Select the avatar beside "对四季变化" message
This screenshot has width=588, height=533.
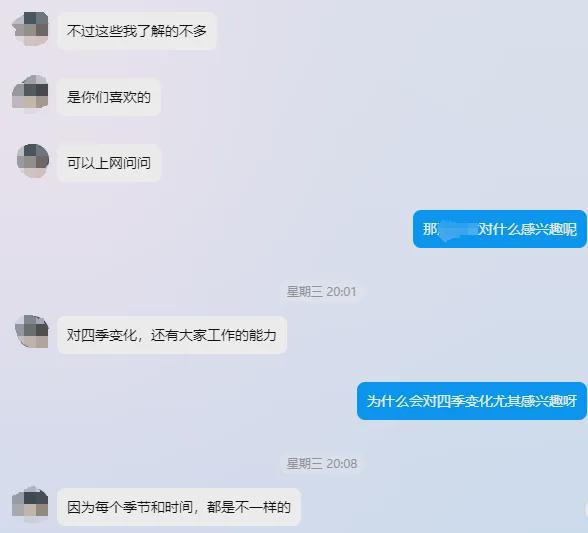[32, 332]
